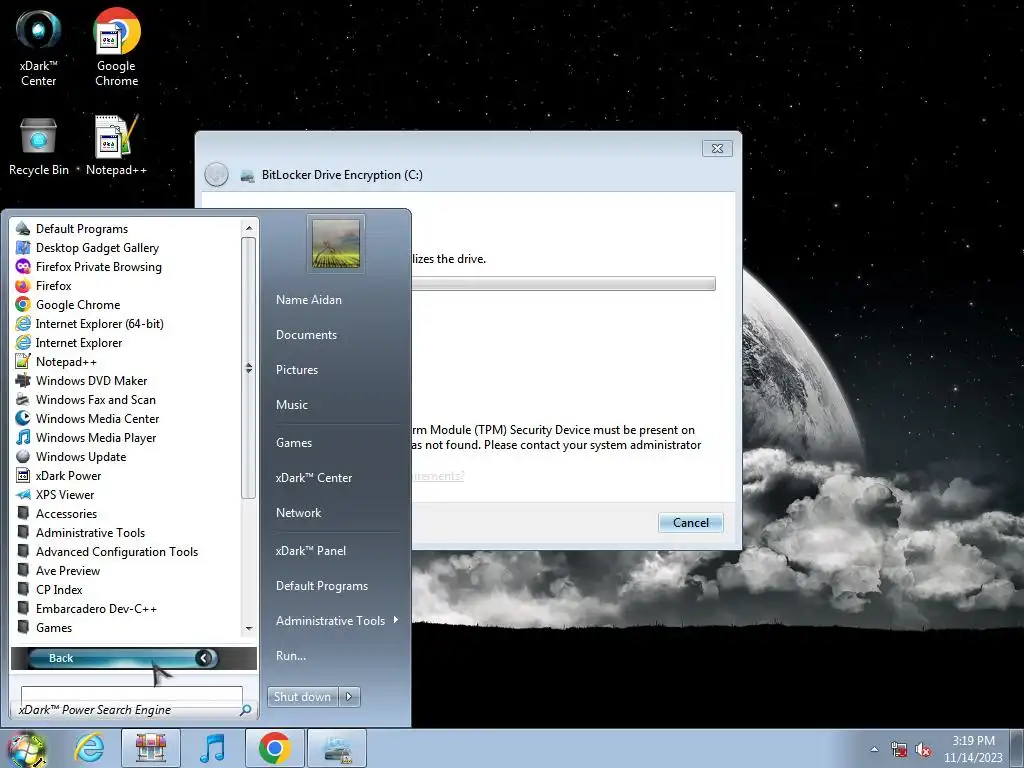The image size is (1024, 768).
Task: Open Internet Explorer program entry
Action: (69, 342)
